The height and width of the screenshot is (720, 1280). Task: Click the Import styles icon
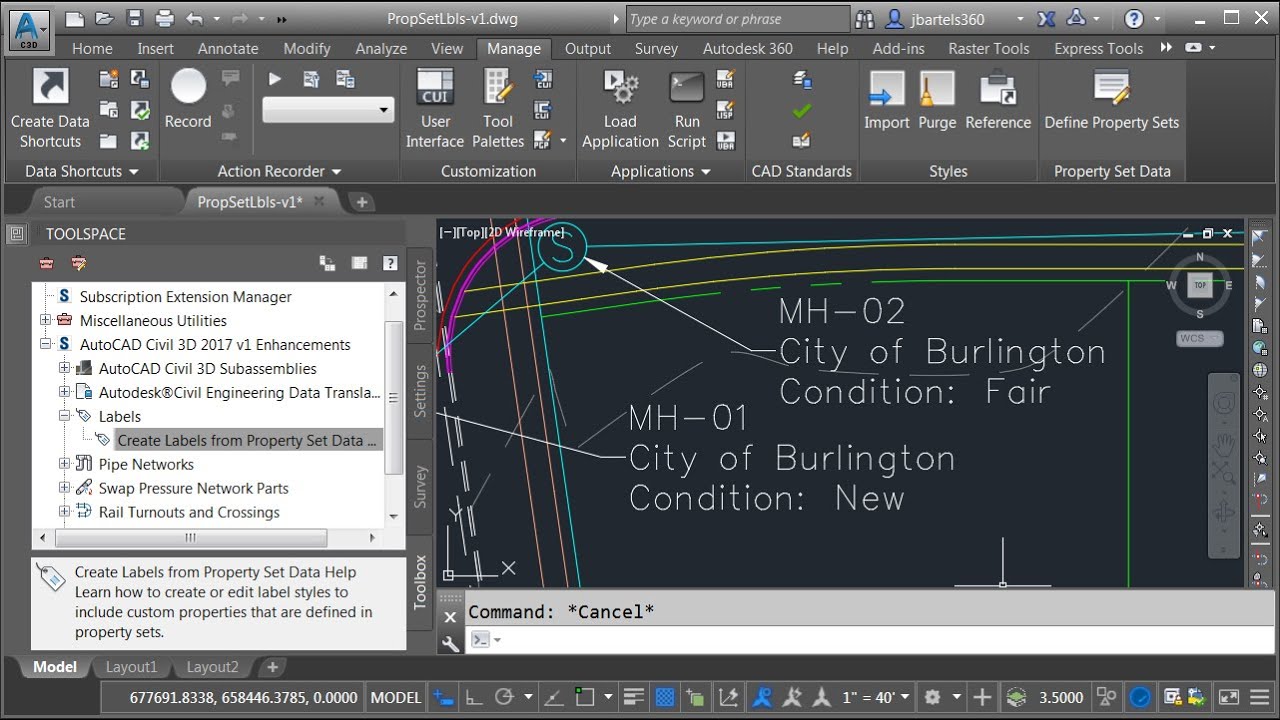tap(886, 89)
